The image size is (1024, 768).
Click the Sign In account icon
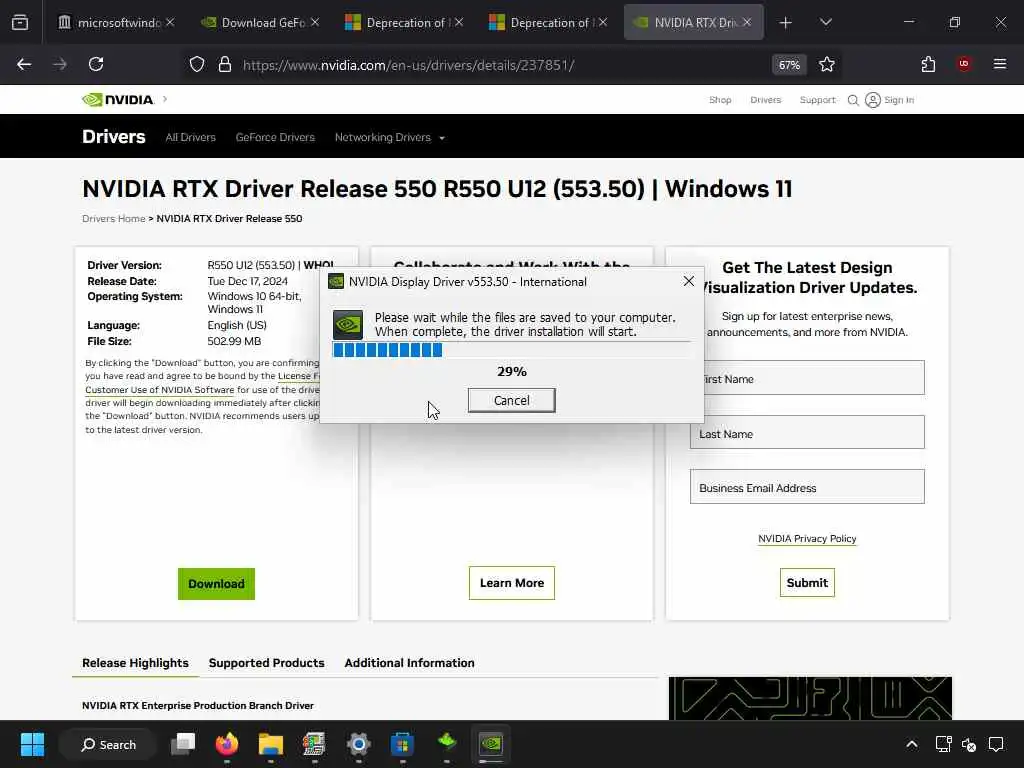click(872, 100)
